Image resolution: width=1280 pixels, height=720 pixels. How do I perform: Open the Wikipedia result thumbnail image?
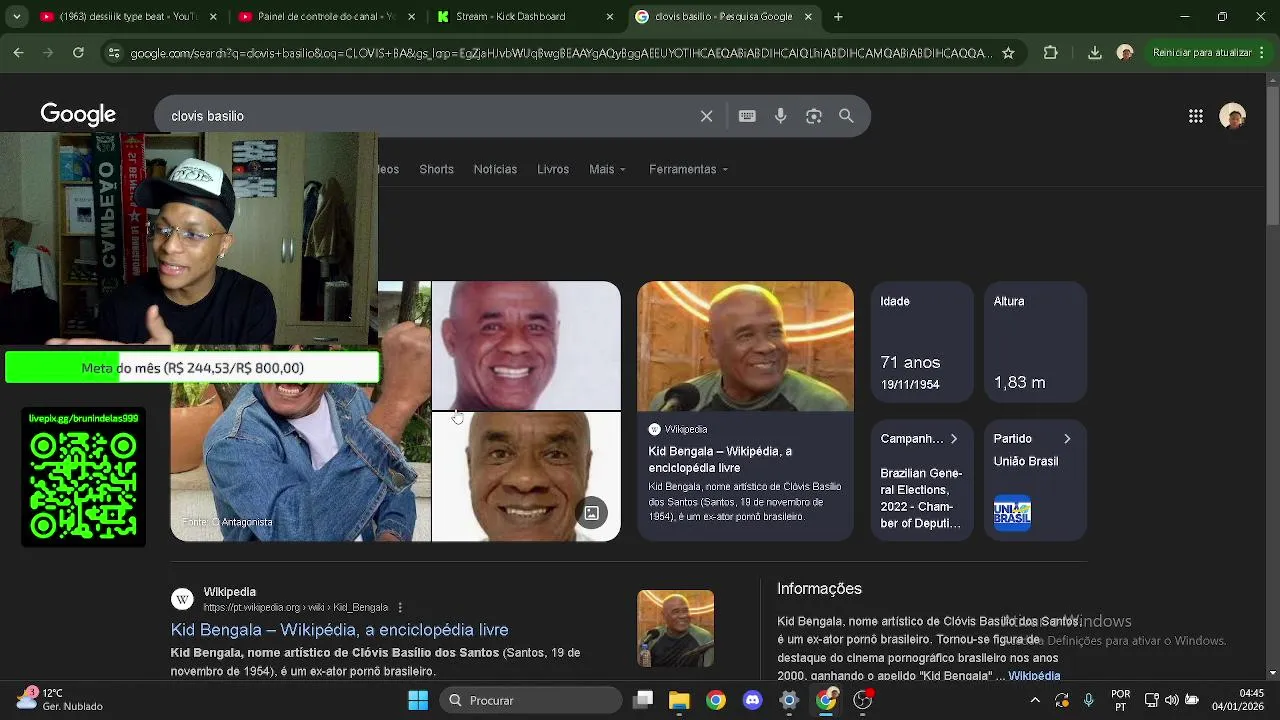675,628
